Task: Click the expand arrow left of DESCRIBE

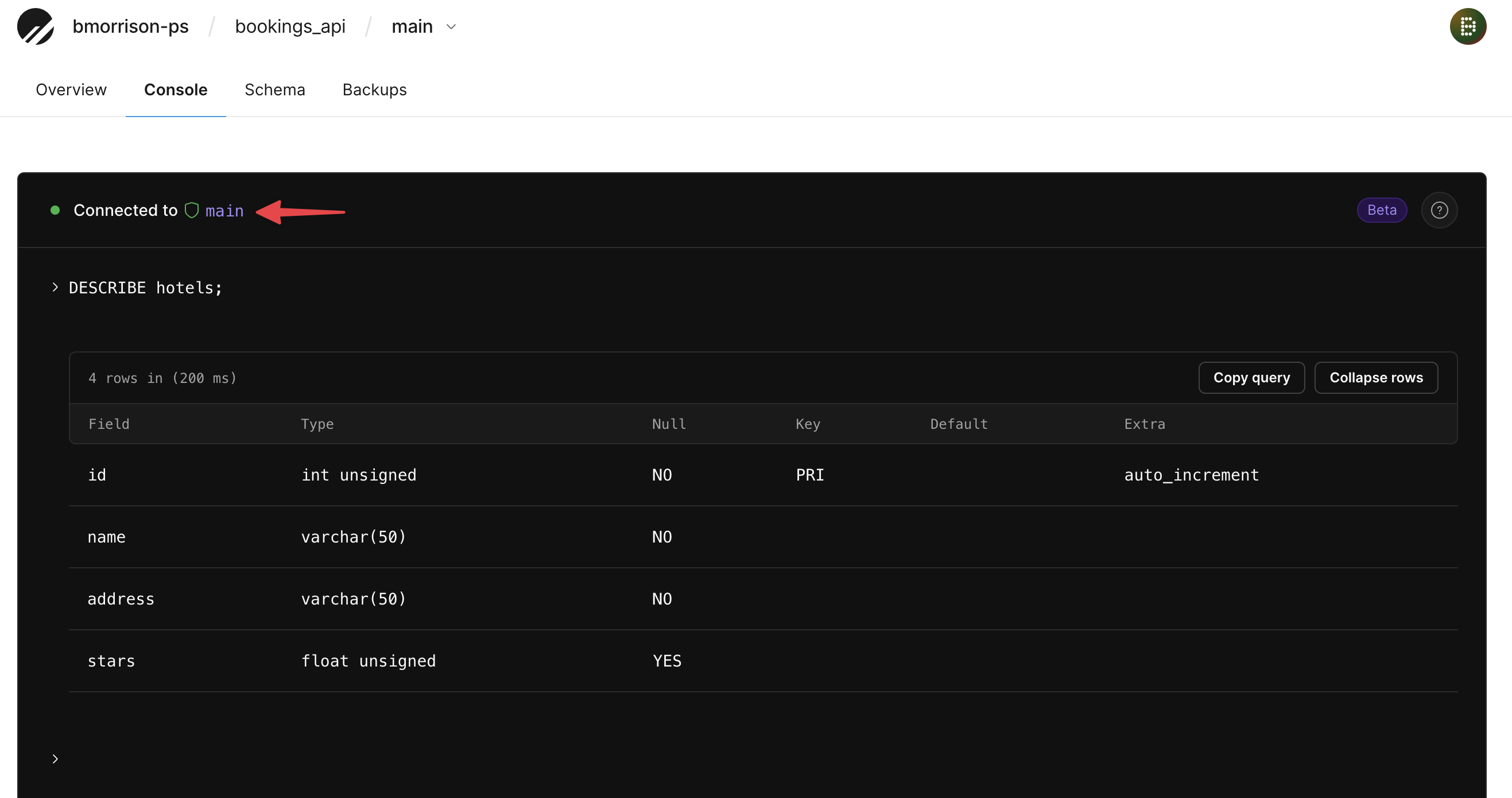Action: click(x=55, y=287)
